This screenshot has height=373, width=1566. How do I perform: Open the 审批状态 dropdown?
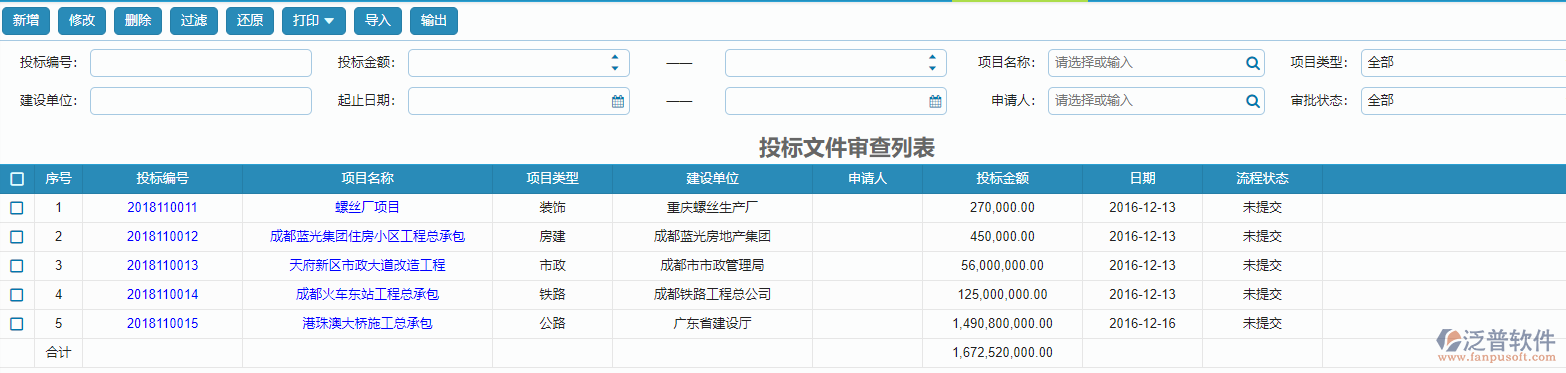tap(1463, 101)
